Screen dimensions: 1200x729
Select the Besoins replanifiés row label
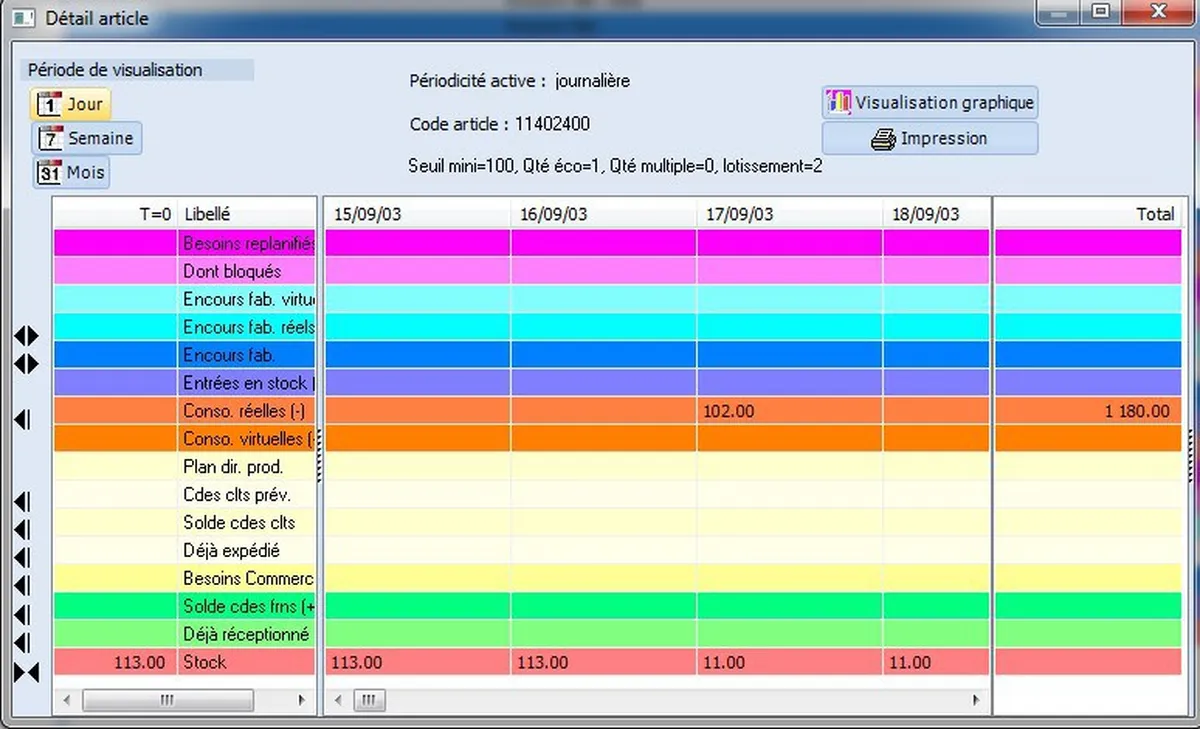[249, 243]
